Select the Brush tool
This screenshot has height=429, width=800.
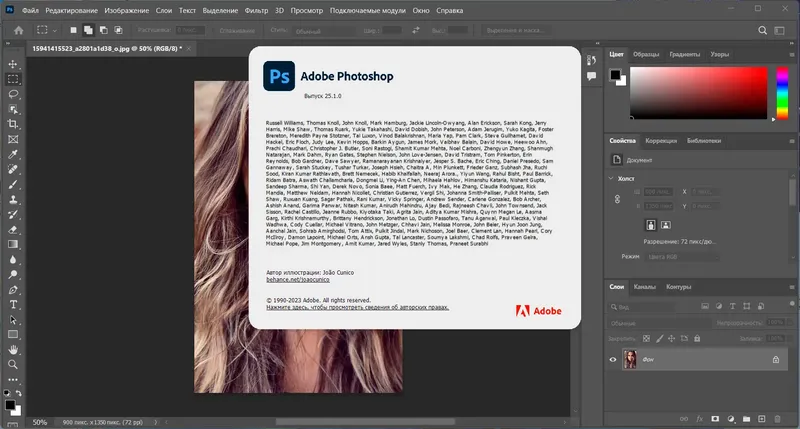13,184
